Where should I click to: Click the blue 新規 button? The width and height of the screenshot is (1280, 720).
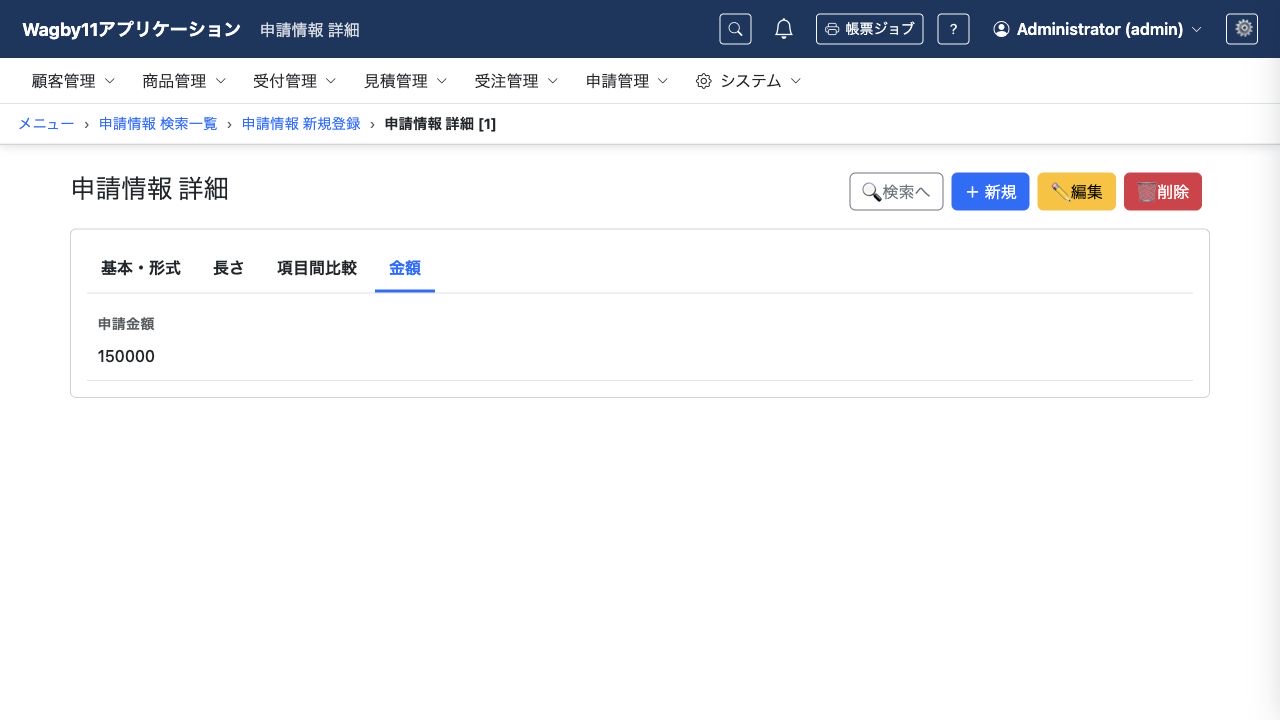990,192
